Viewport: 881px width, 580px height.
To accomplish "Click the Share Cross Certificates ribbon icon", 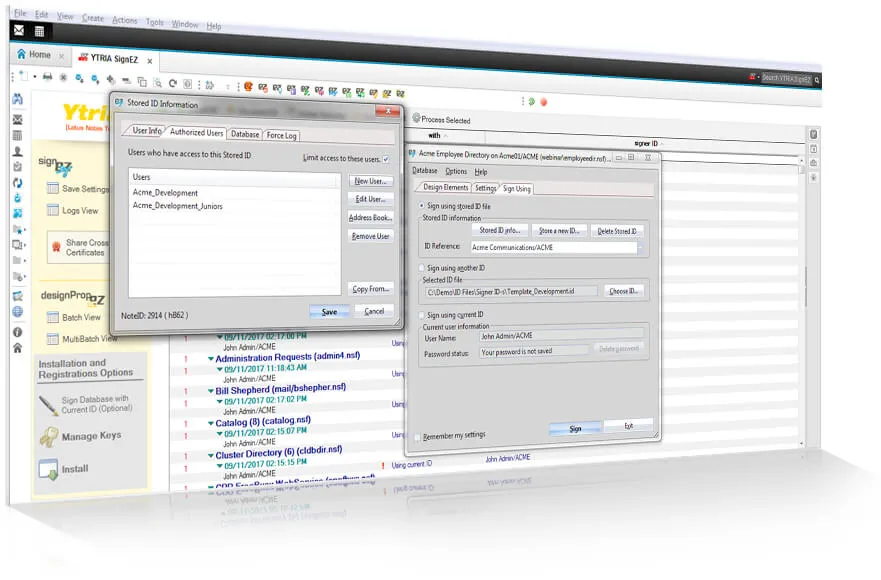I will [x=56, y=246].
